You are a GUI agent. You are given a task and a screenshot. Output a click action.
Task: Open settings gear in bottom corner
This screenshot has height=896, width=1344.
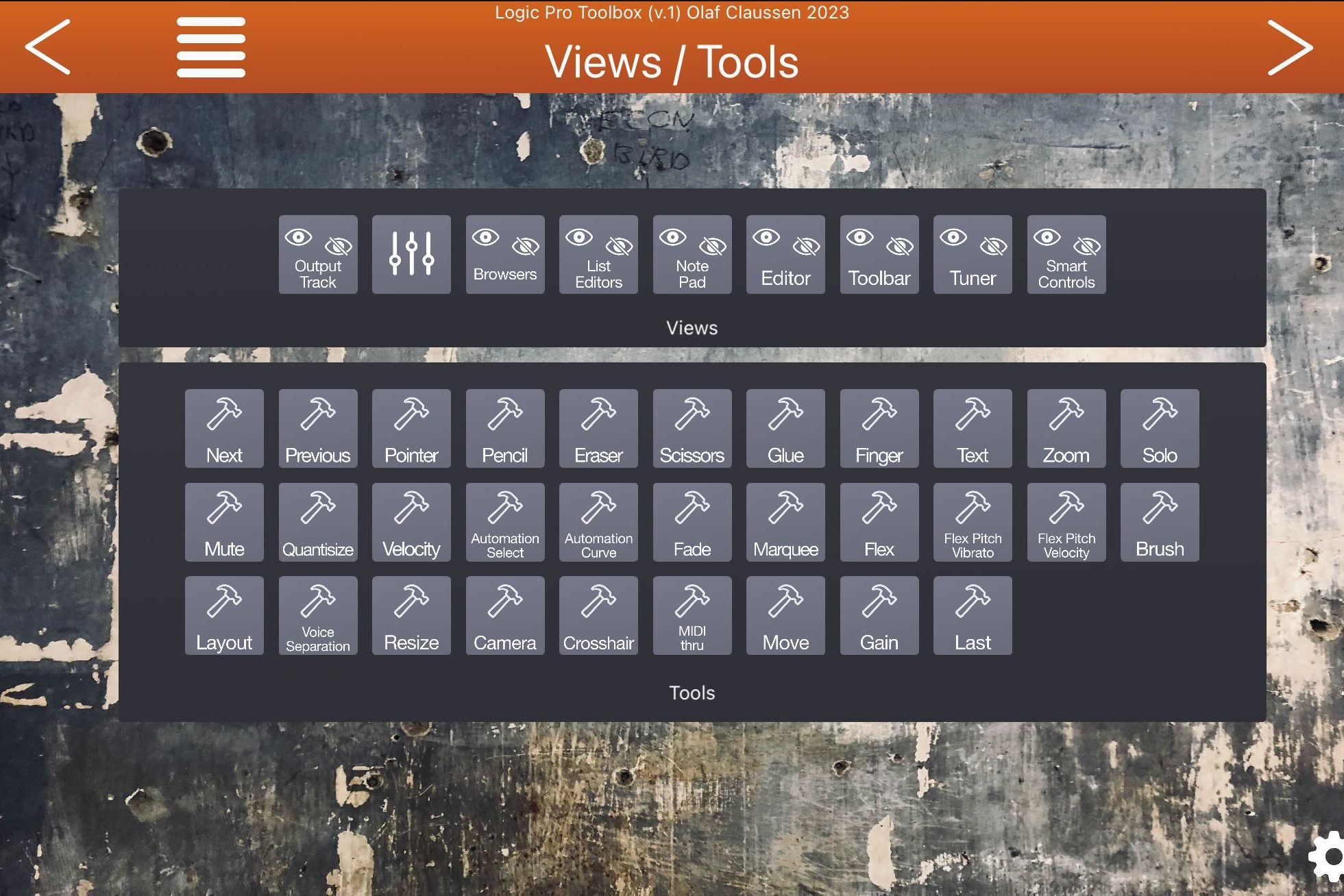click(x=1328, y=856)
